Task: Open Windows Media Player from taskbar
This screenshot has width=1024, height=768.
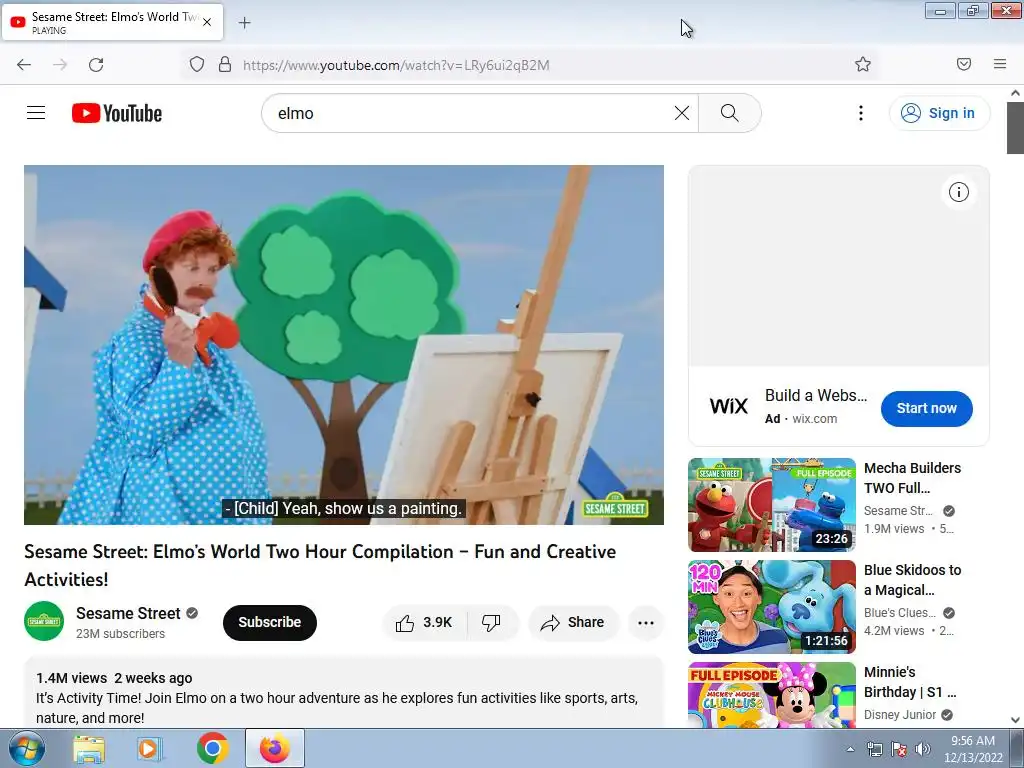Action: point(150,749)
